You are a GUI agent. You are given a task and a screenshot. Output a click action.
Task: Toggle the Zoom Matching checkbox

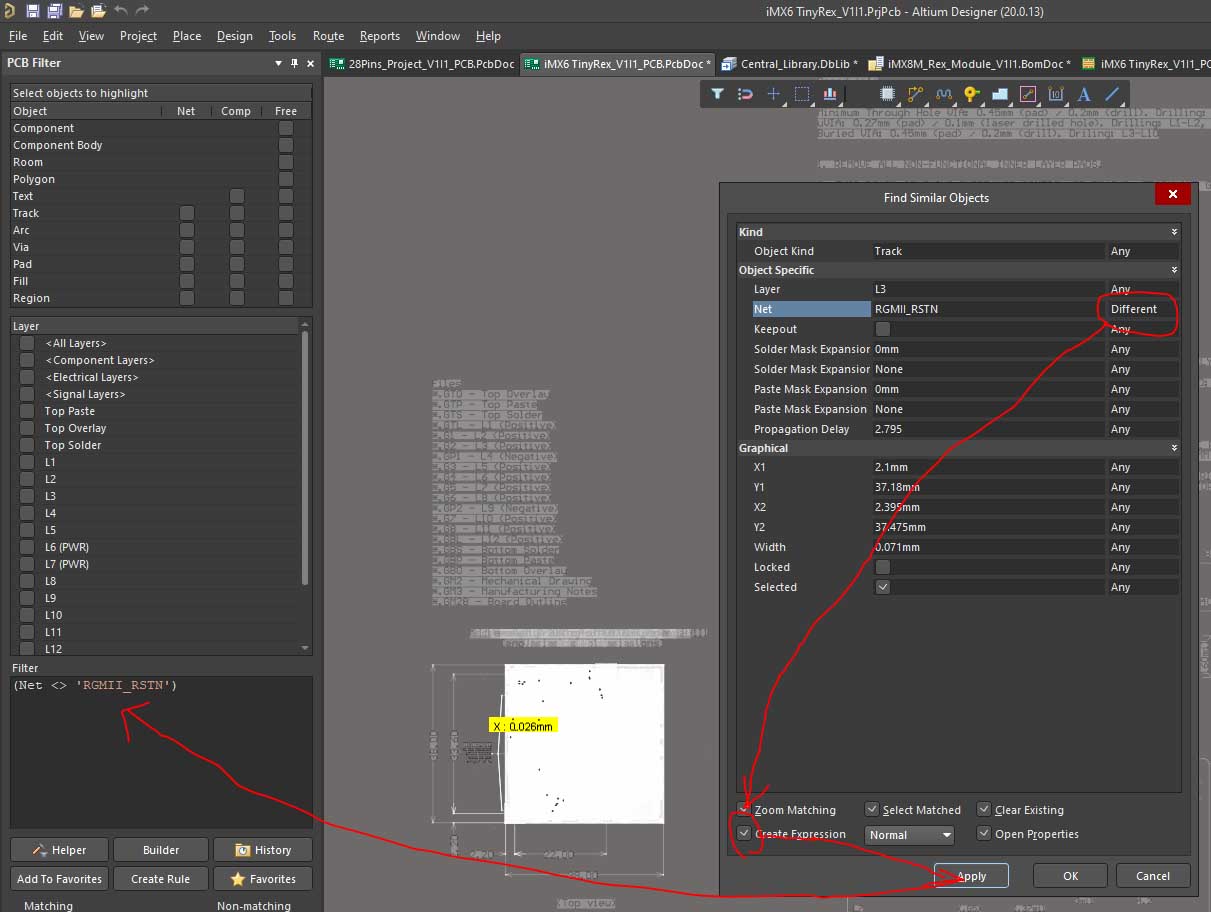(x=743, y=809)
